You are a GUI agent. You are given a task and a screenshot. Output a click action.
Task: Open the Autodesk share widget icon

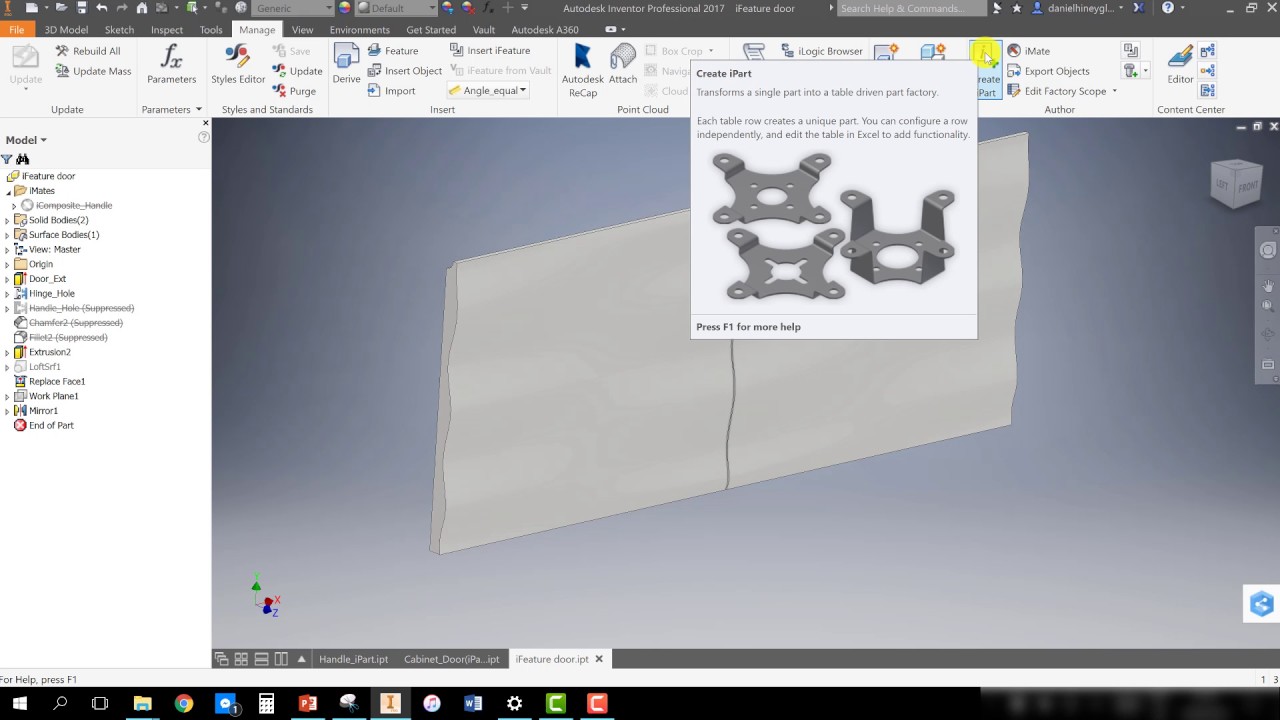pyautogui.click(x=1262, y=604)
